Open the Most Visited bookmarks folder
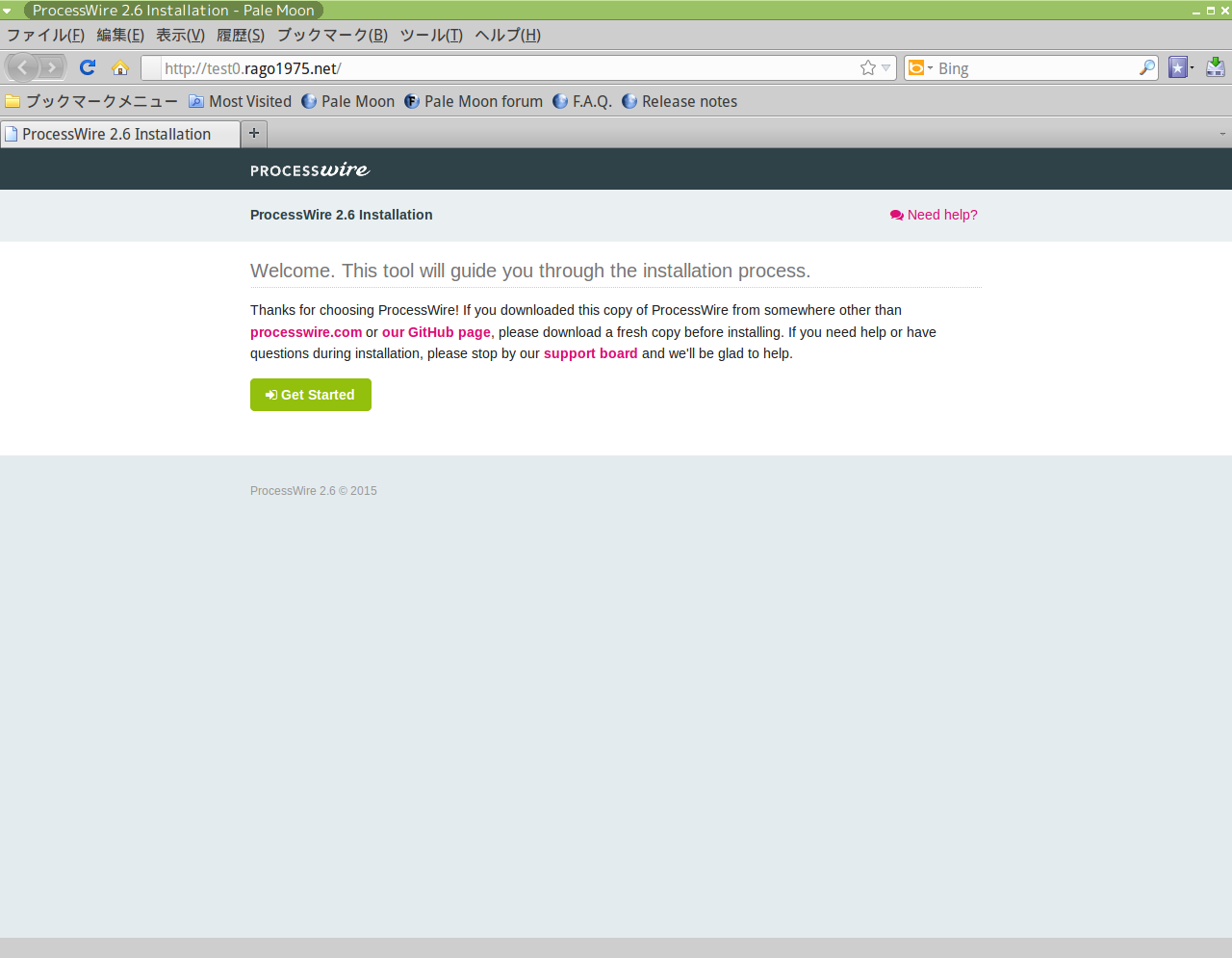This screenshot has height=958, width=1232. click(240, 101)
